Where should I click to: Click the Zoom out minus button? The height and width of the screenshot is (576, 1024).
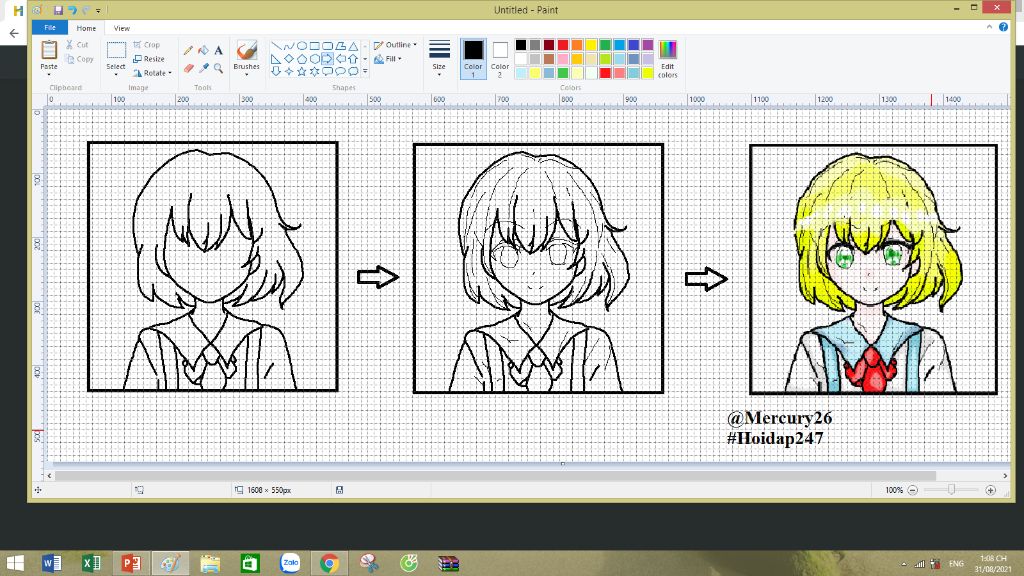913,490
